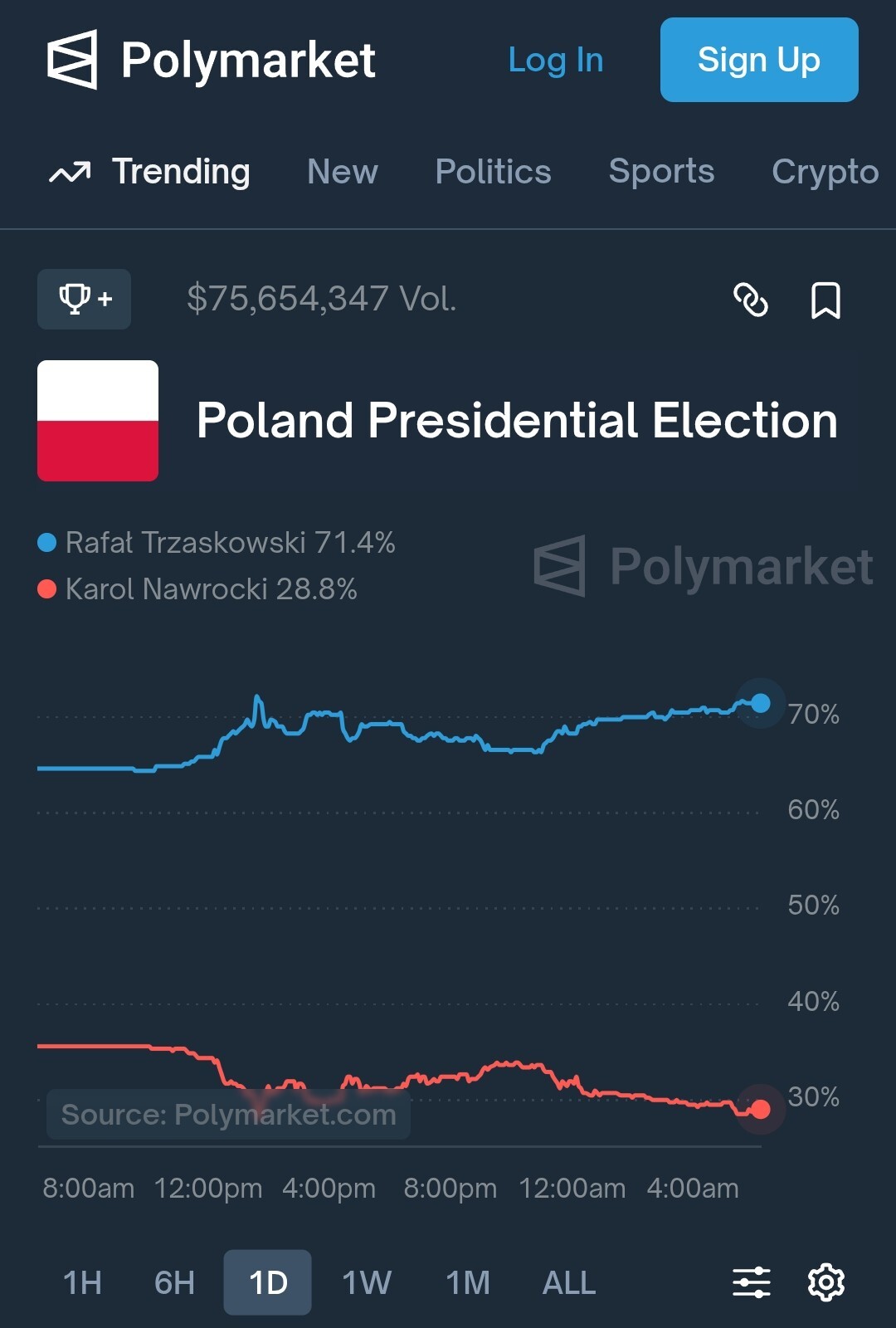Bookmark the Poland election market
This screenshot has width=896, height=1328.
click(x=825, y=300)
